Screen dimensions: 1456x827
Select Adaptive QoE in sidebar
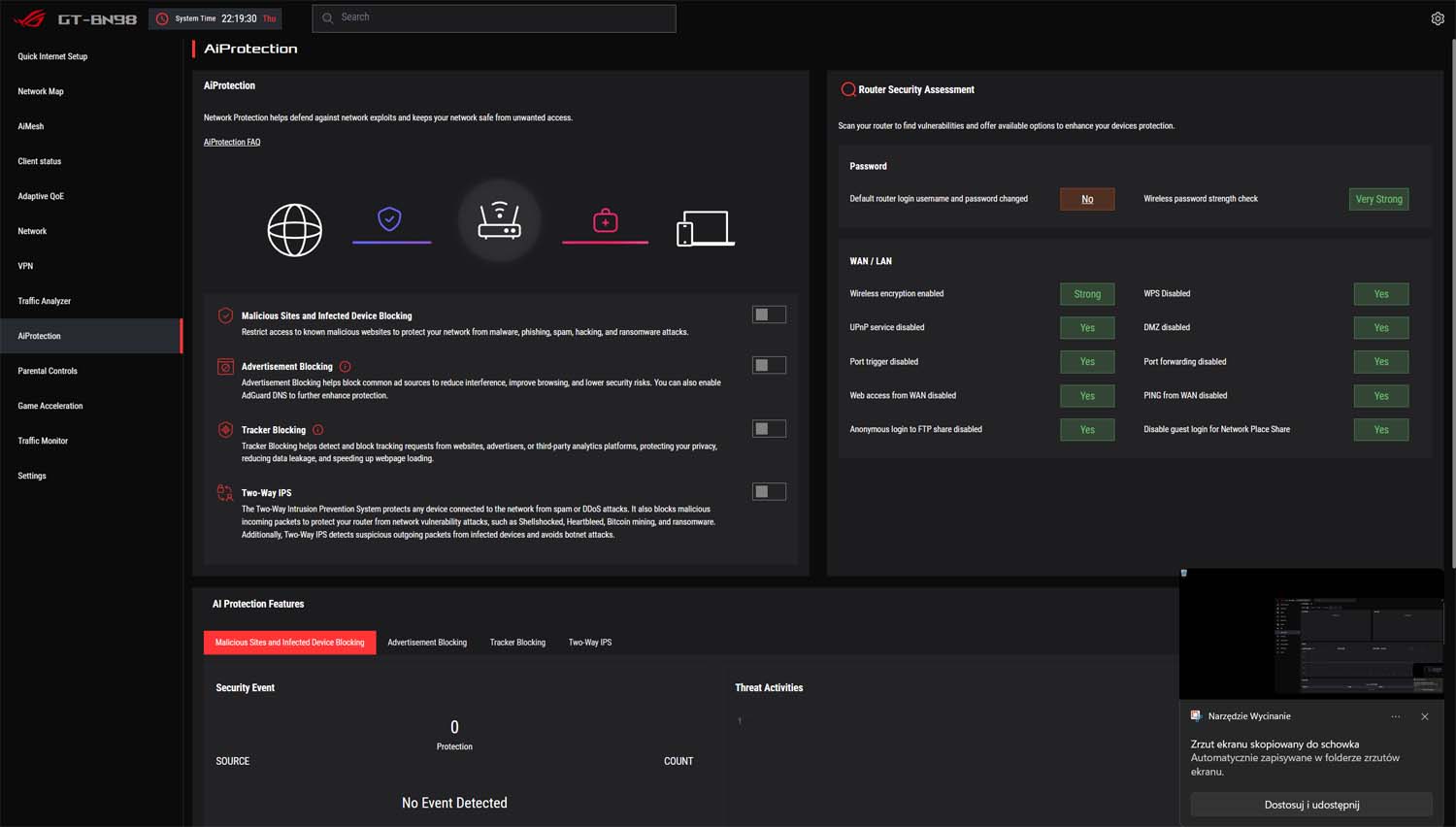pos(91,196)
